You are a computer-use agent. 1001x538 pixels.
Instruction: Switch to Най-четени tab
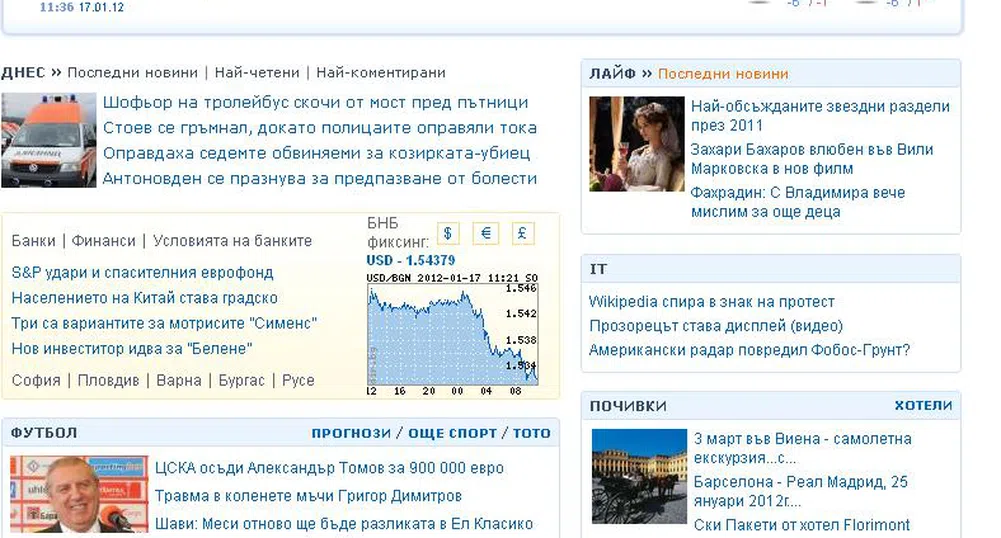point(257,73)
